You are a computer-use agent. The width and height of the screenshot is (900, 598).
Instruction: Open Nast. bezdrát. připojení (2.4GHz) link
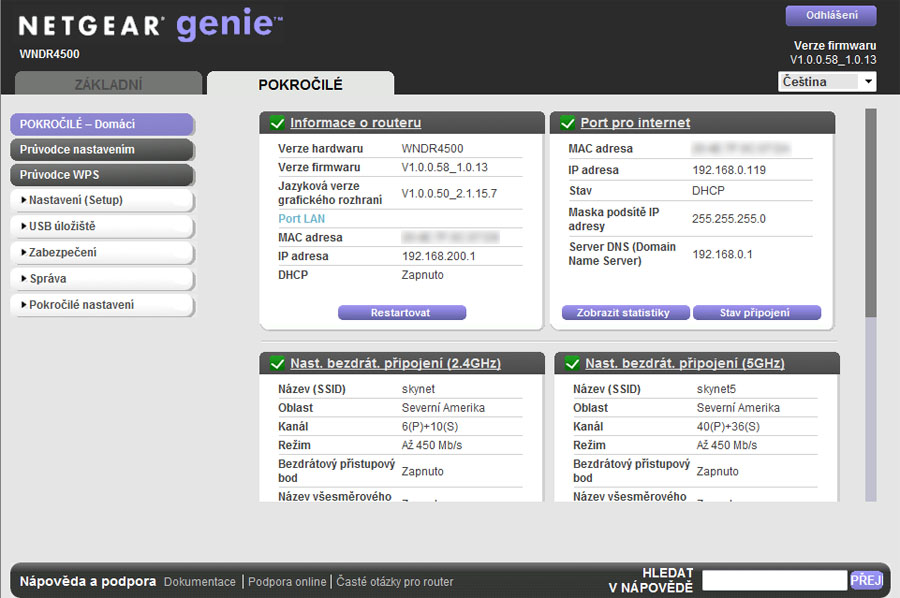point(395,363)
